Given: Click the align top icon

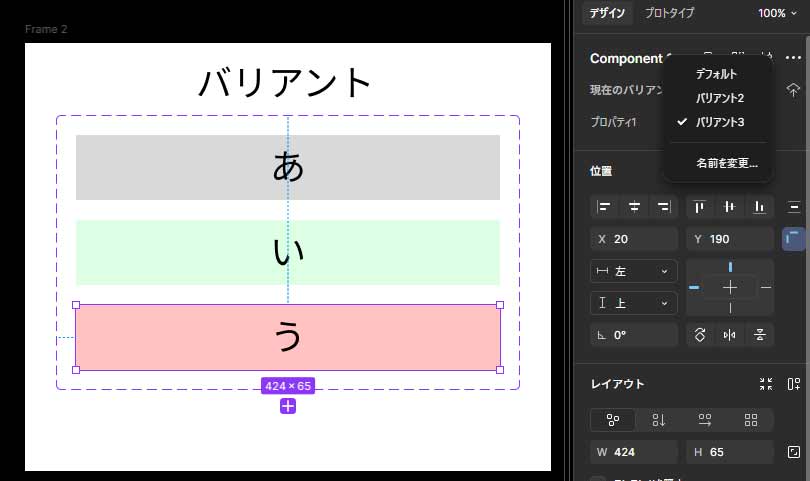Looking at the screenshot, I should [700, 207].
